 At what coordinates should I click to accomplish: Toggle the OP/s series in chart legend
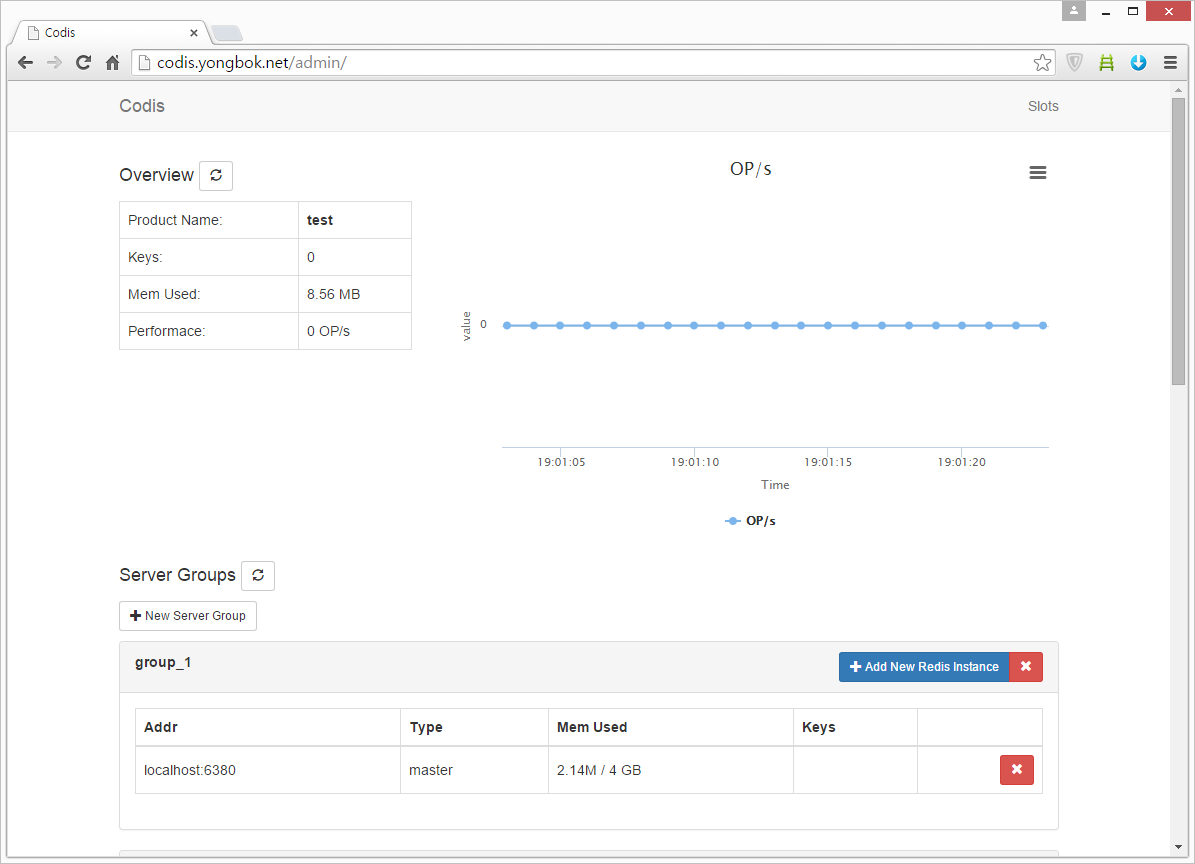[x=751, y=521]
